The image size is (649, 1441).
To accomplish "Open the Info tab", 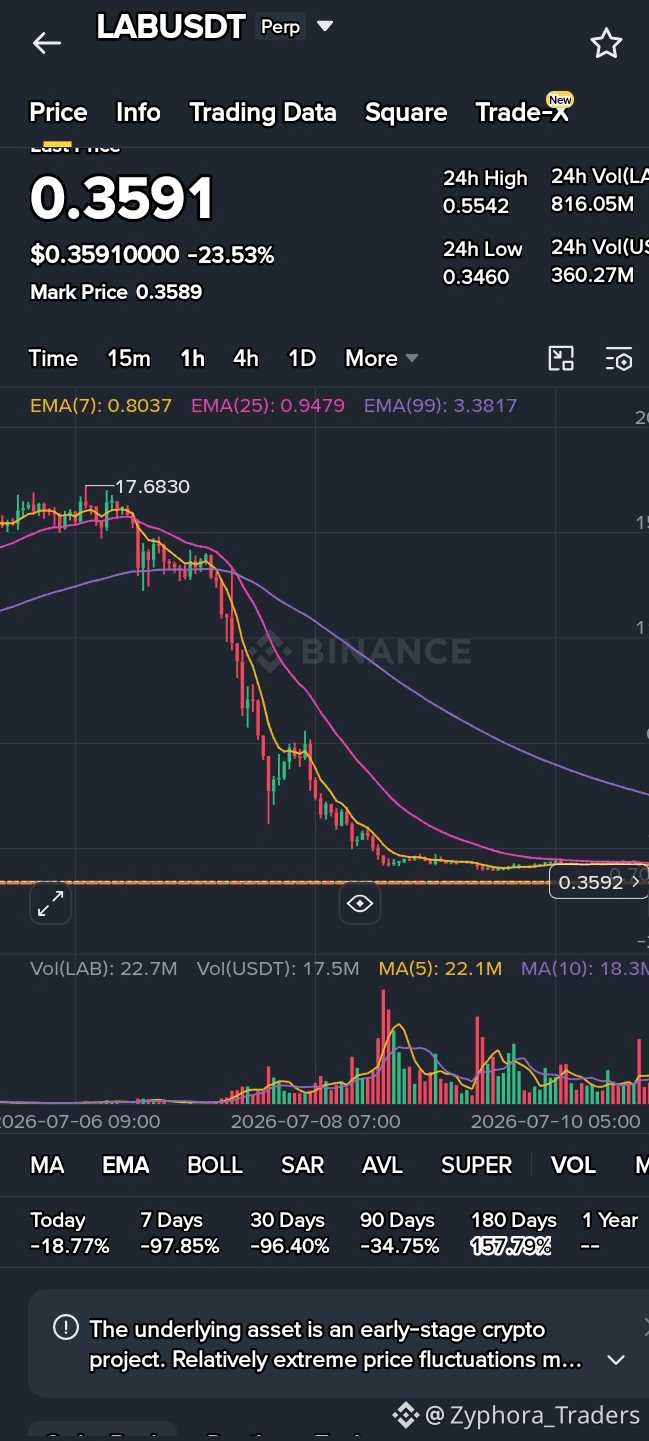I will 138,112.
